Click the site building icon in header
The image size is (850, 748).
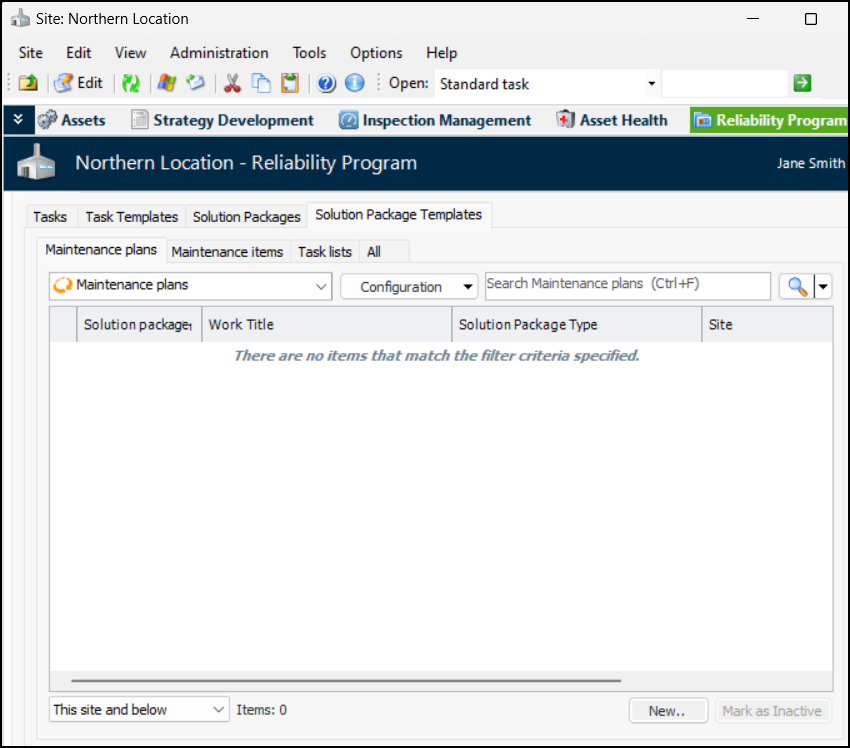tap(36, 162)
